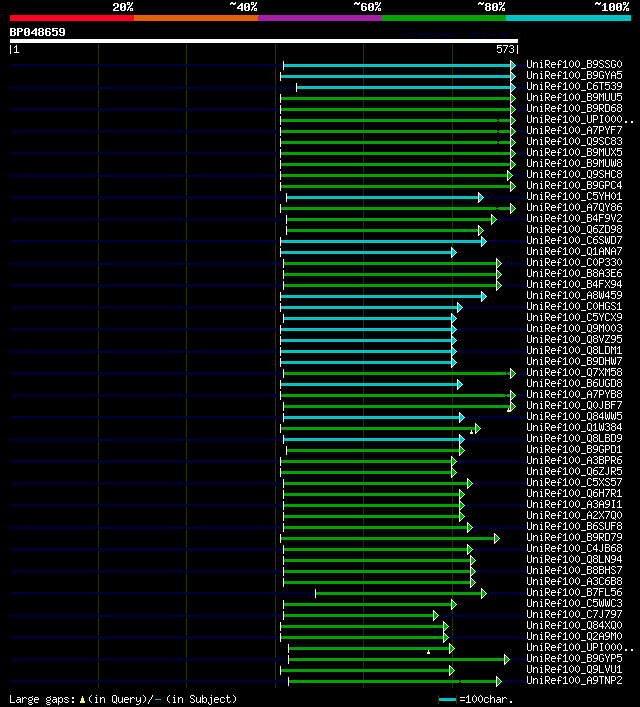
Task: Select the UniRef100_Q9M003 label
Action: (x=574, y=328)
